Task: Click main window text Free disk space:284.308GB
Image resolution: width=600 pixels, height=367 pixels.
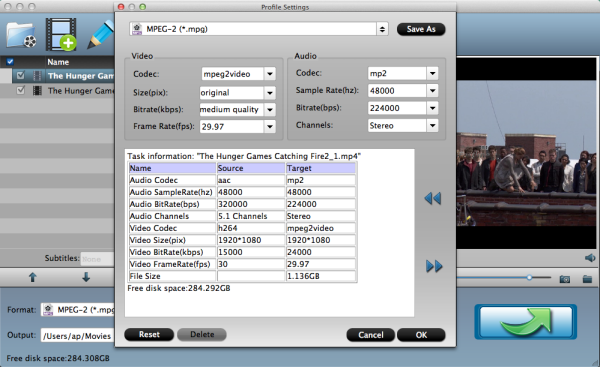Action: pyautogui.click(x=58, y=358)
